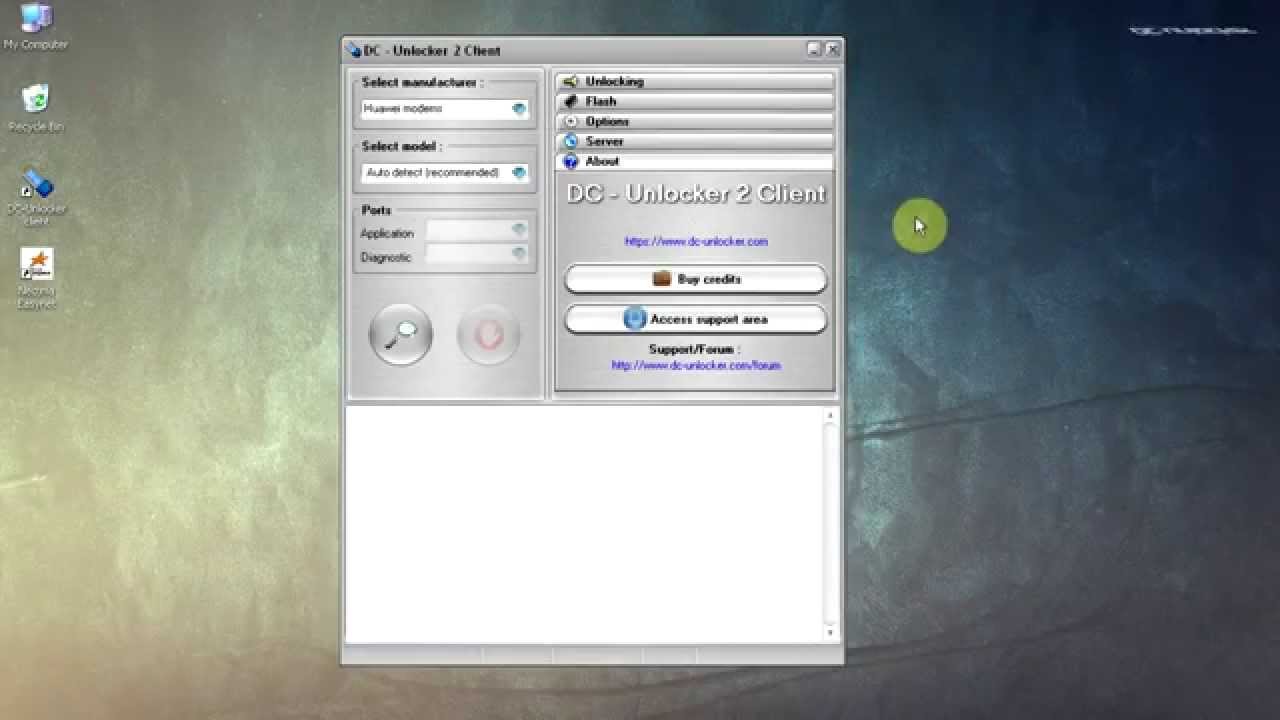
Task: Open the Unlocking section
Action: (695, 81)
